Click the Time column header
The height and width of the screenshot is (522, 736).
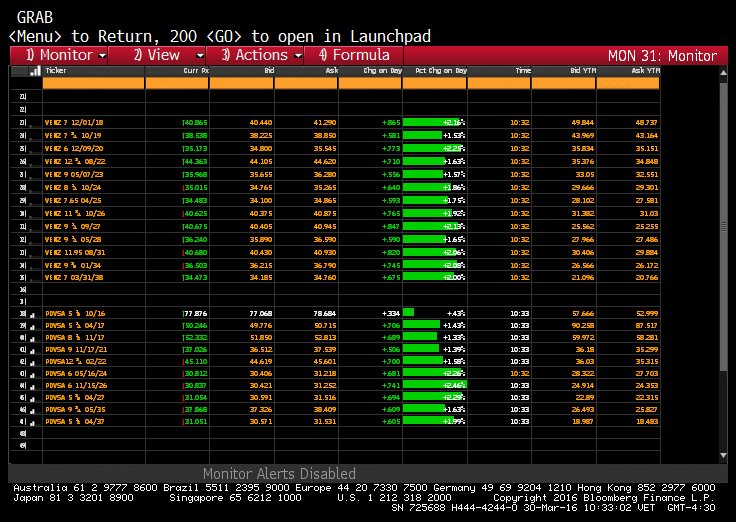click(499, 71)
